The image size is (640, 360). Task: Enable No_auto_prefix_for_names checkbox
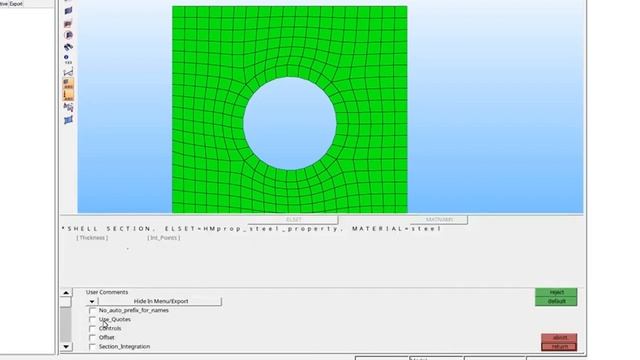[92, 311]
